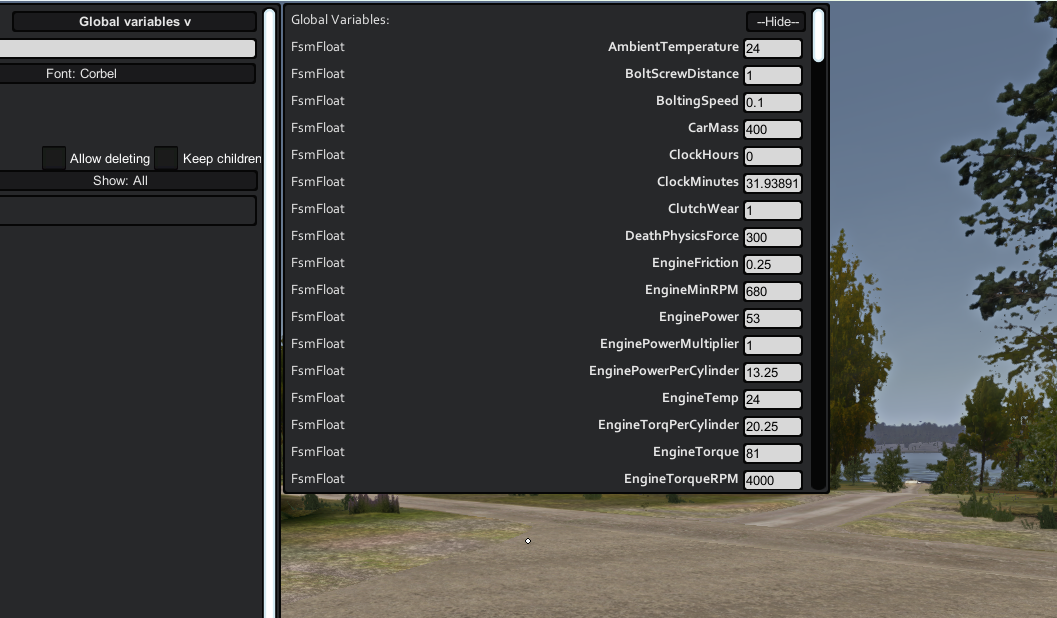Hide the Global Variables panel

click(776, 22)
